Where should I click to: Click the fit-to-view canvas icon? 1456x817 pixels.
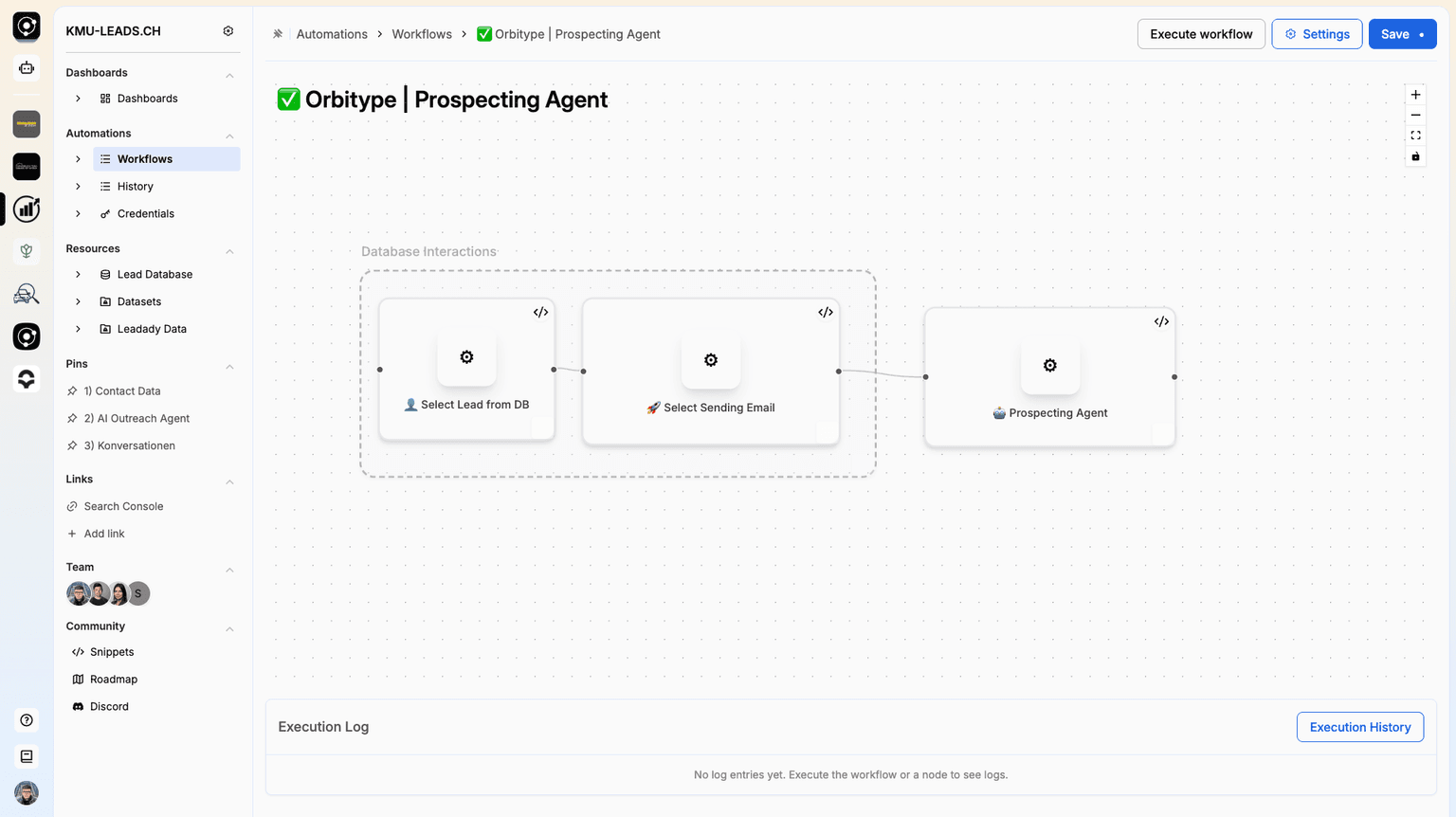[x=1415, y=136]
